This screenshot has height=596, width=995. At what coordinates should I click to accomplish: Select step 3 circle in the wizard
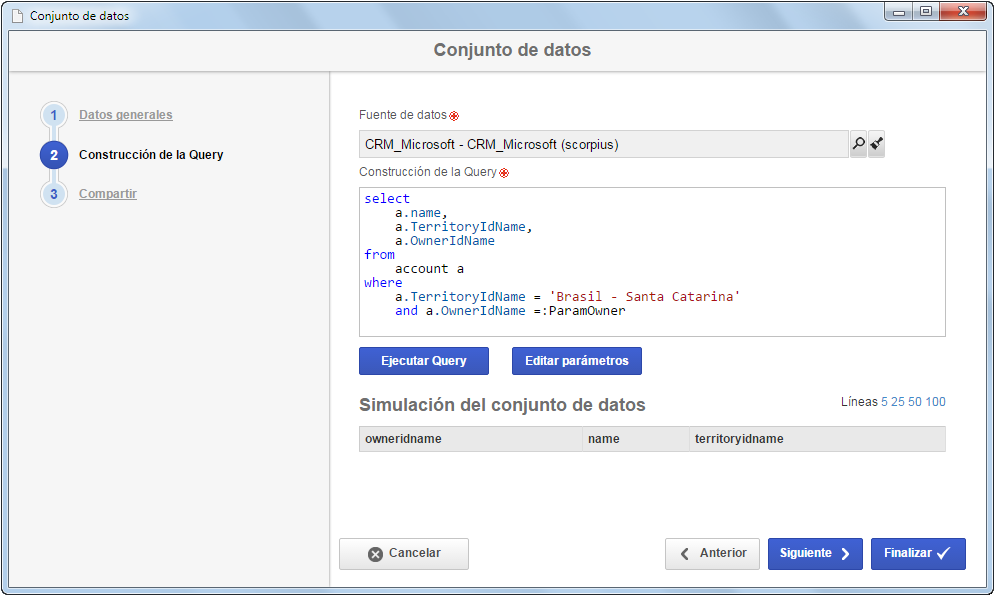click(x=54, y=194)
